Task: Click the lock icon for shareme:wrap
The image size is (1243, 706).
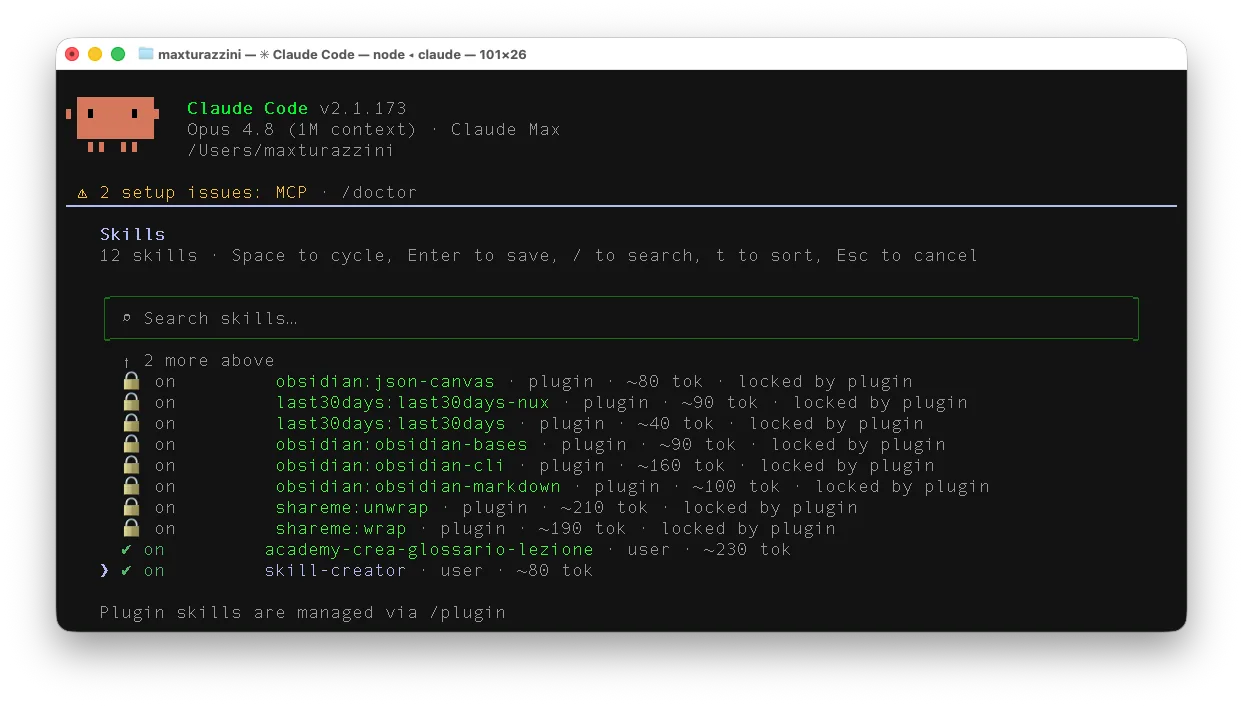Action: 131,528
